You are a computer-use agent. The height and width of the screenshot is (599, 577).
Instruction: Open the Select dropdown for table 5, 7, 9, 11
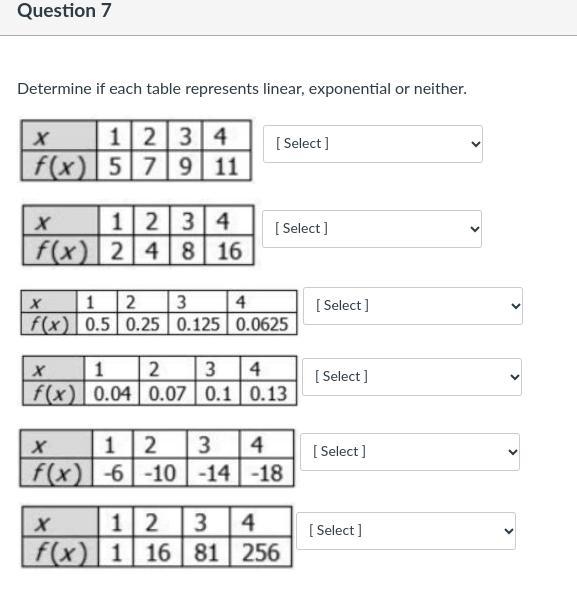tap(373, 144)
